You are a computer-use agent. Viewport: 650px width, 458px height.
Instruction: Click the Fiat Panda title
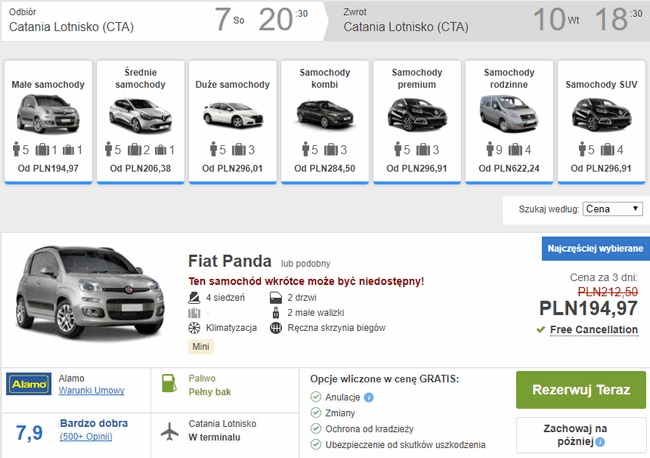[230, 261]
